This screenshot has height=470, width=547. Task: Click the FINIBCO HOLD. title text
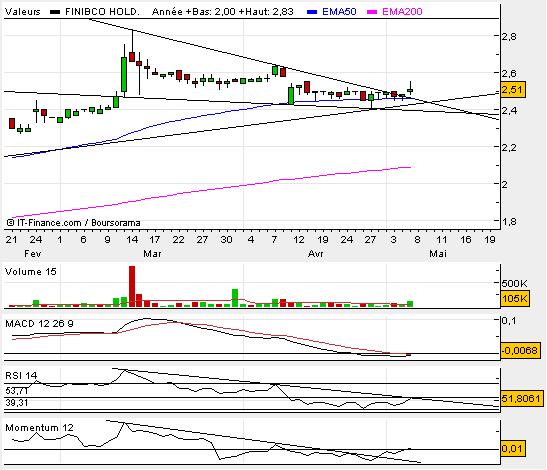tap(102, 12)
